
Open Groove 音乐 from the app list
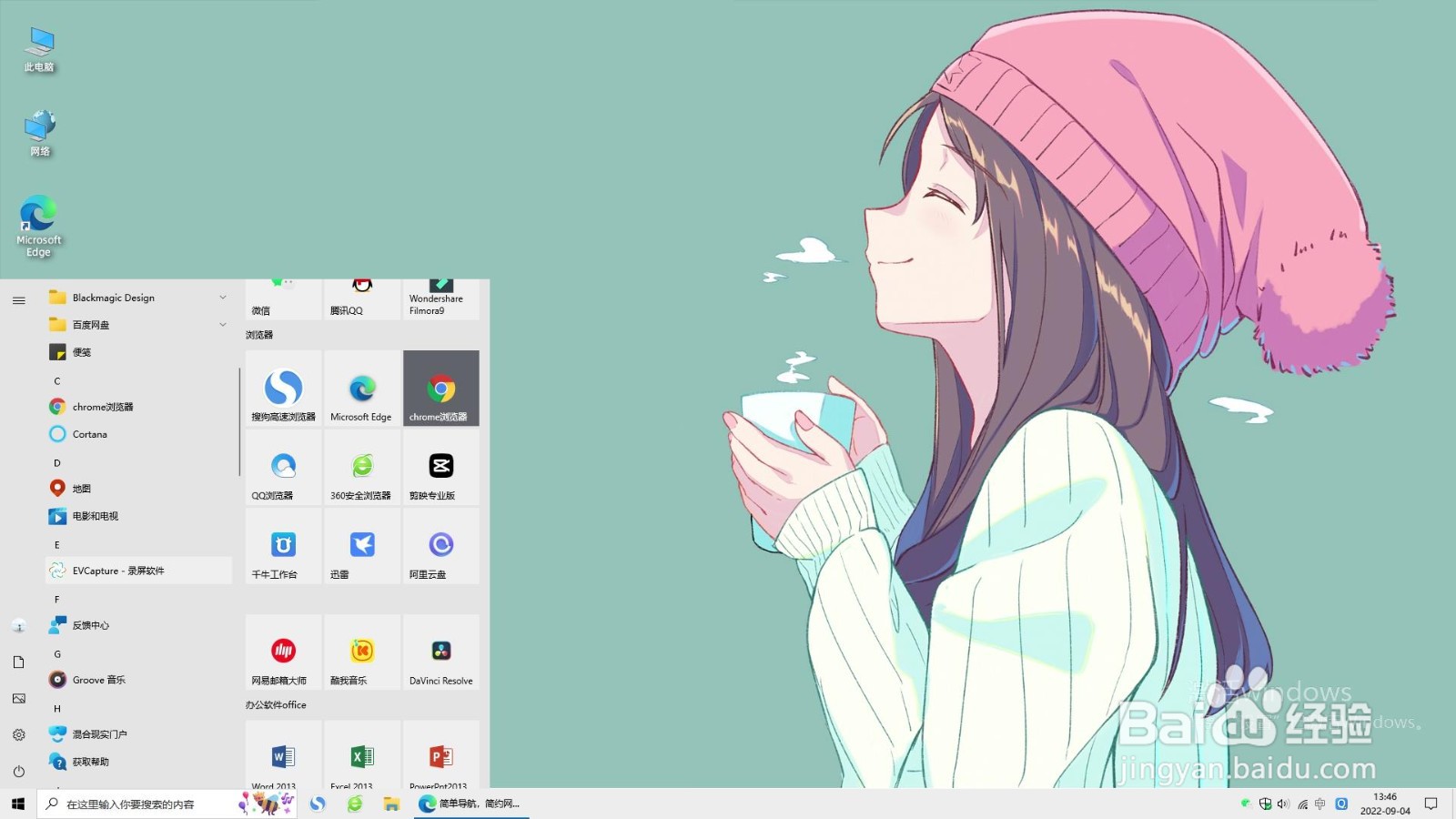click(138, 680)
